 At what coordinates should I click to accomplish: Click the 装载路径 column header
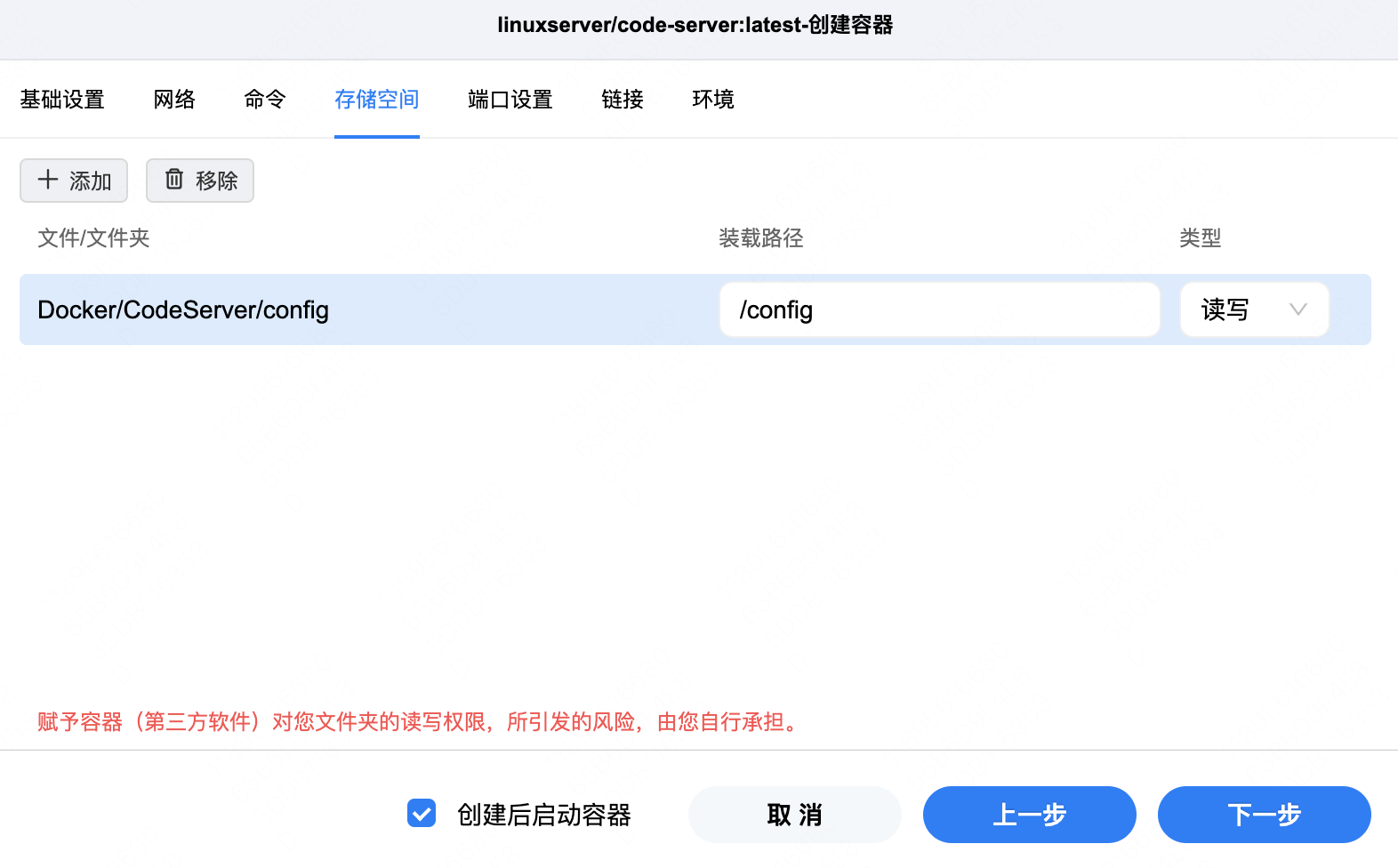[761, 238]
